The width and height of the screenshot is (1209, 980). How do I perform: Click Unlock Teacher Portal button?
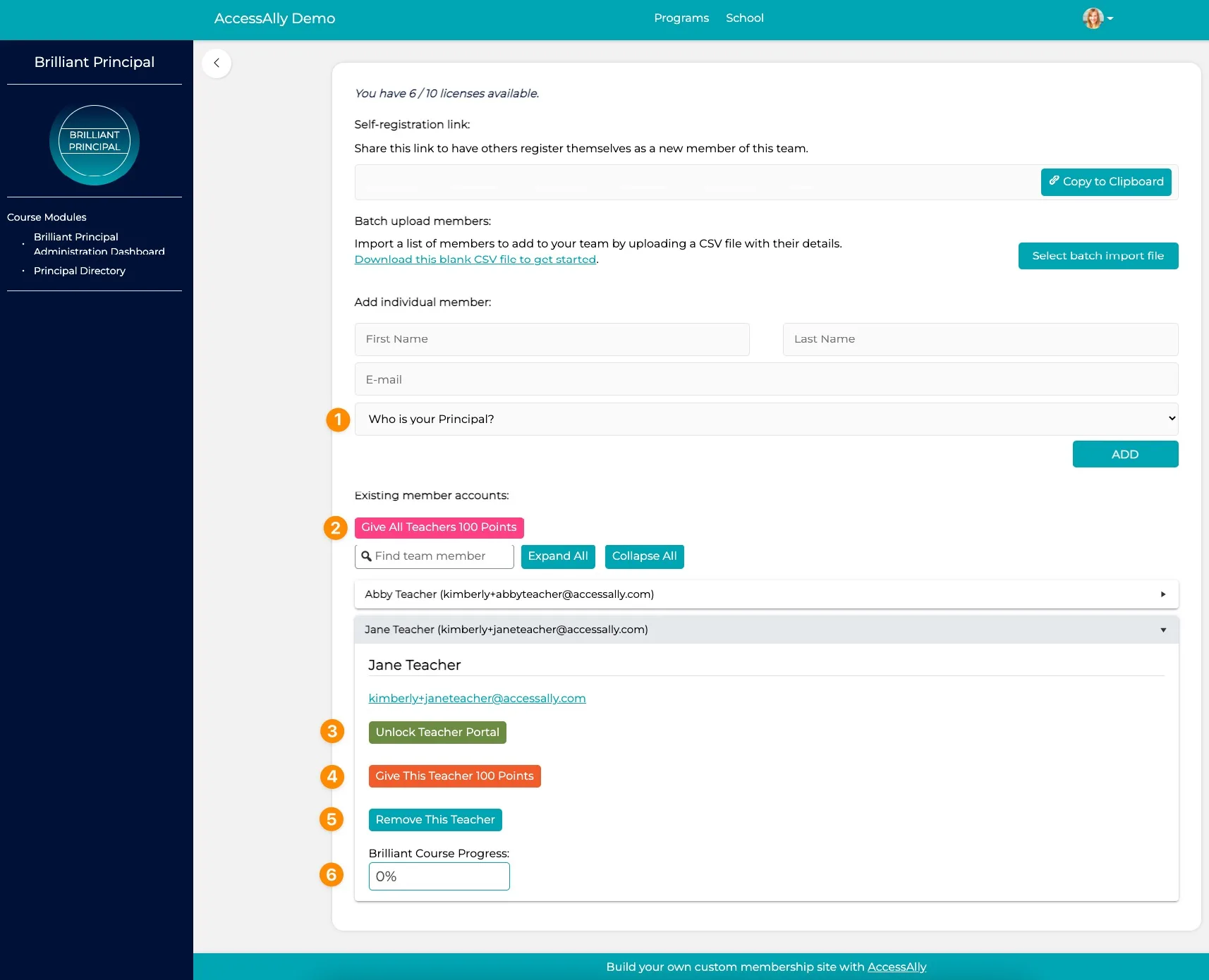coord(437,733)
